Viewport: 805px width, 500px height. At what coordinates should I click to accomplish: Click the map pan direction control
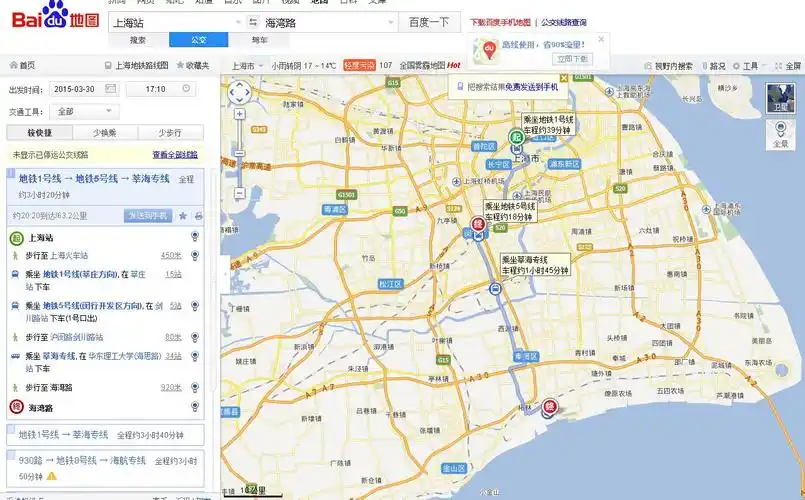[x=240, y=93]
